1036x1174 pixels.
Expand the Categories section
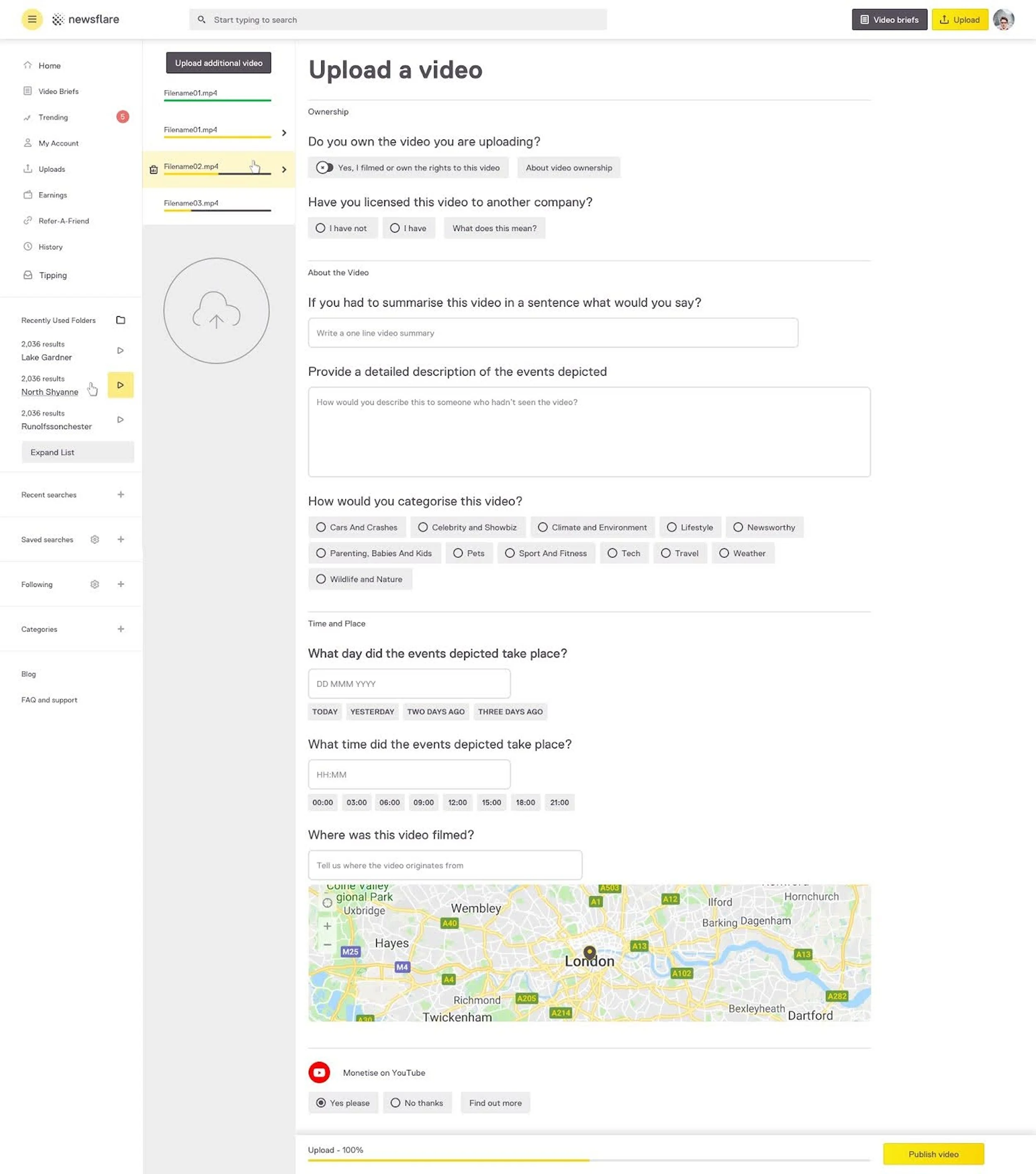[121, 629]
